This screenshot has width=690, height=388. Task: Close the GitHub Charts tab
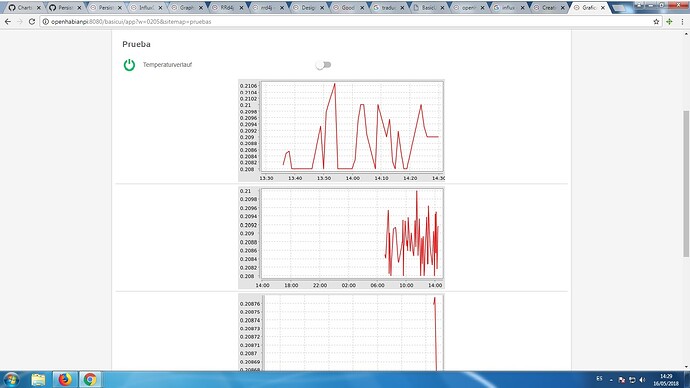point(38,8)
